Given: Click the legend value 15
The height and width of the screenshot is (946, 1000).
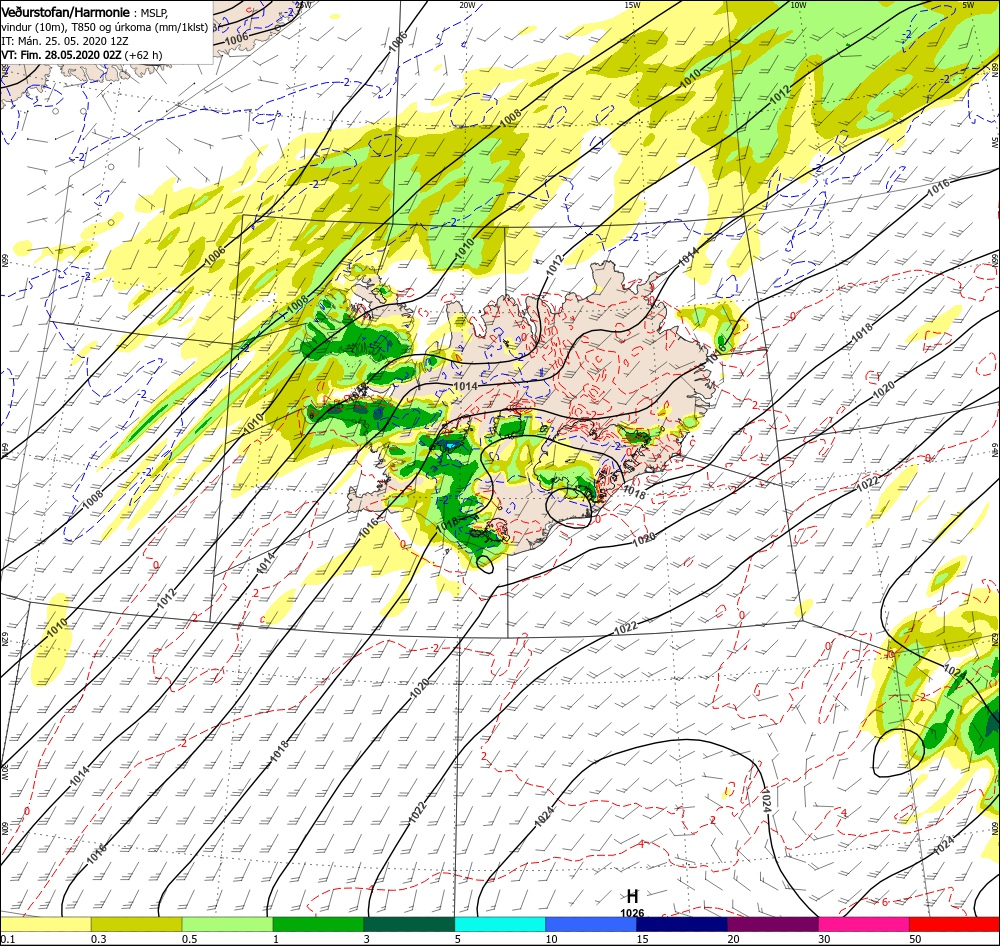Looking at the screenshot, I should [x=642, y=939].
